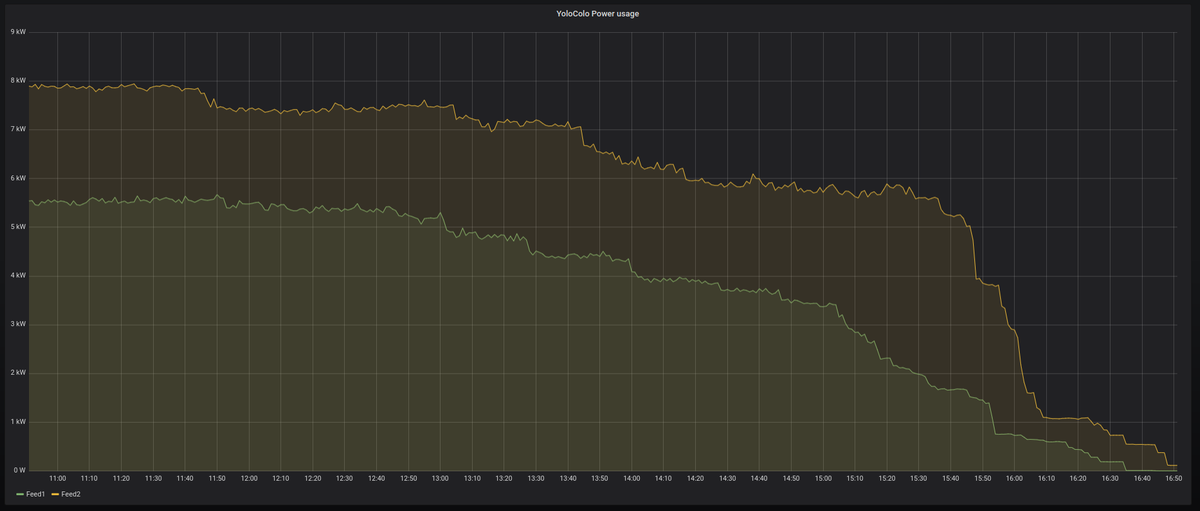Click the 12:40 time axis label
Screen dimensions: 1200x511
[x=376, y=479]
